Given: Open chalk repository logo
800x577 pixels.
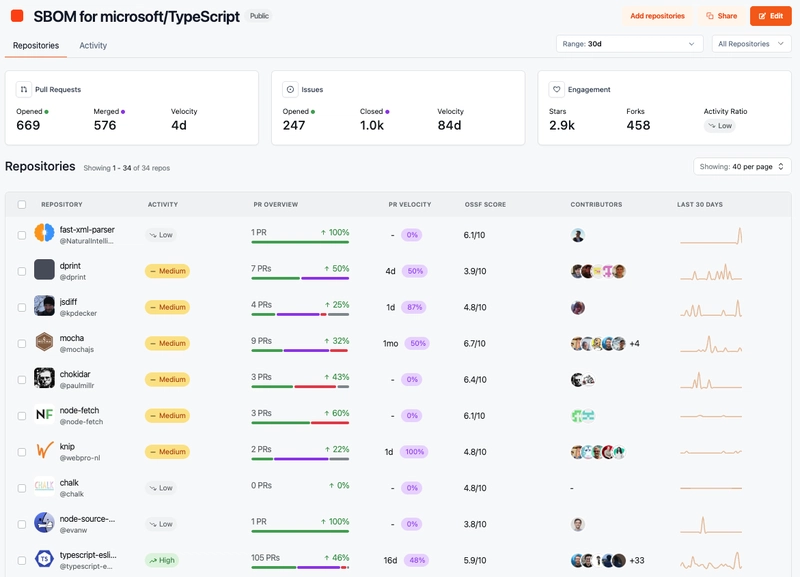Looking at the screenshot, I should [44, 486].
